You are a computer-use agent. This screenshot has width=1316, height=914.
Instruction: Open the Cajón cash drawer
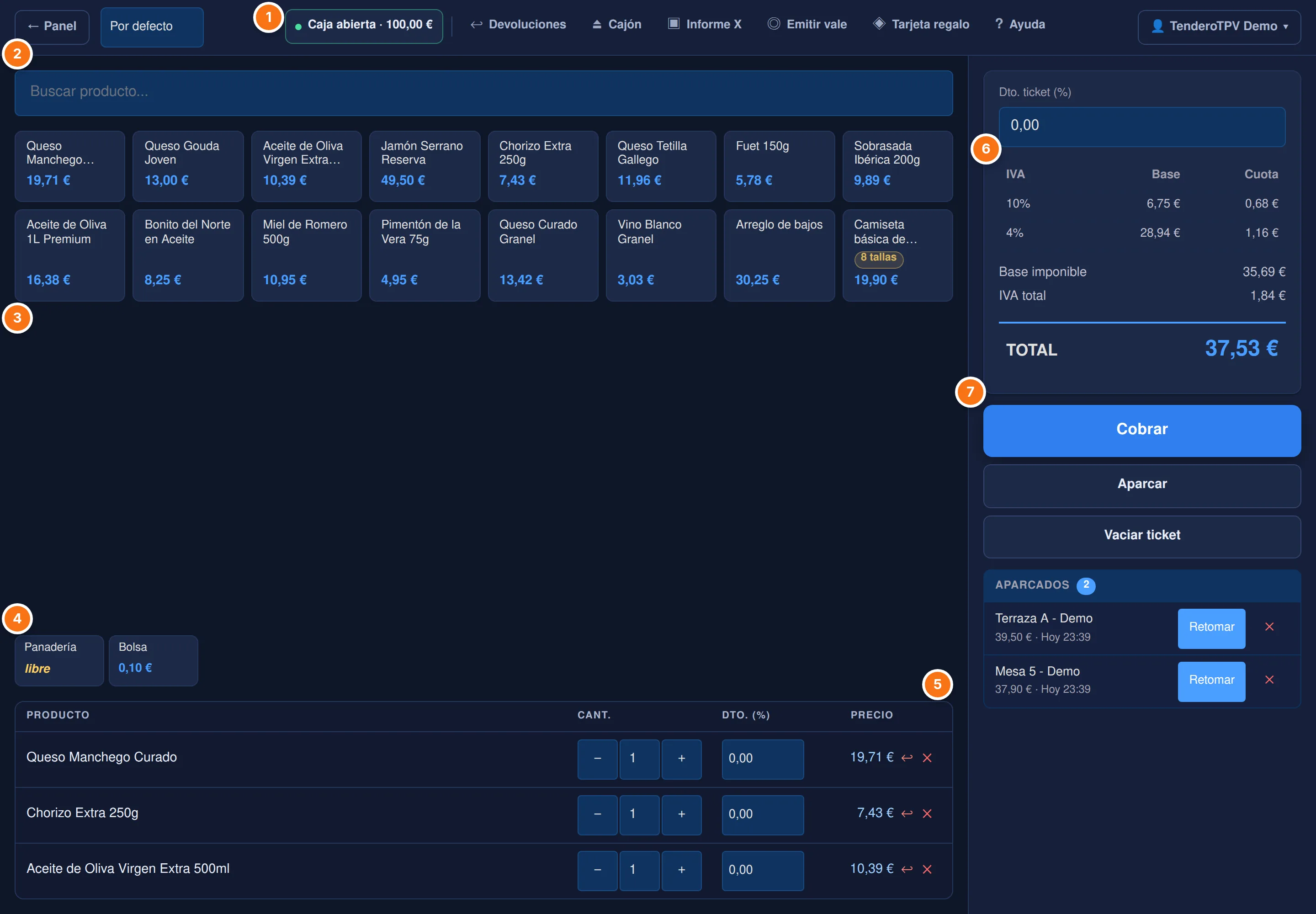click(x=617, y=24)
